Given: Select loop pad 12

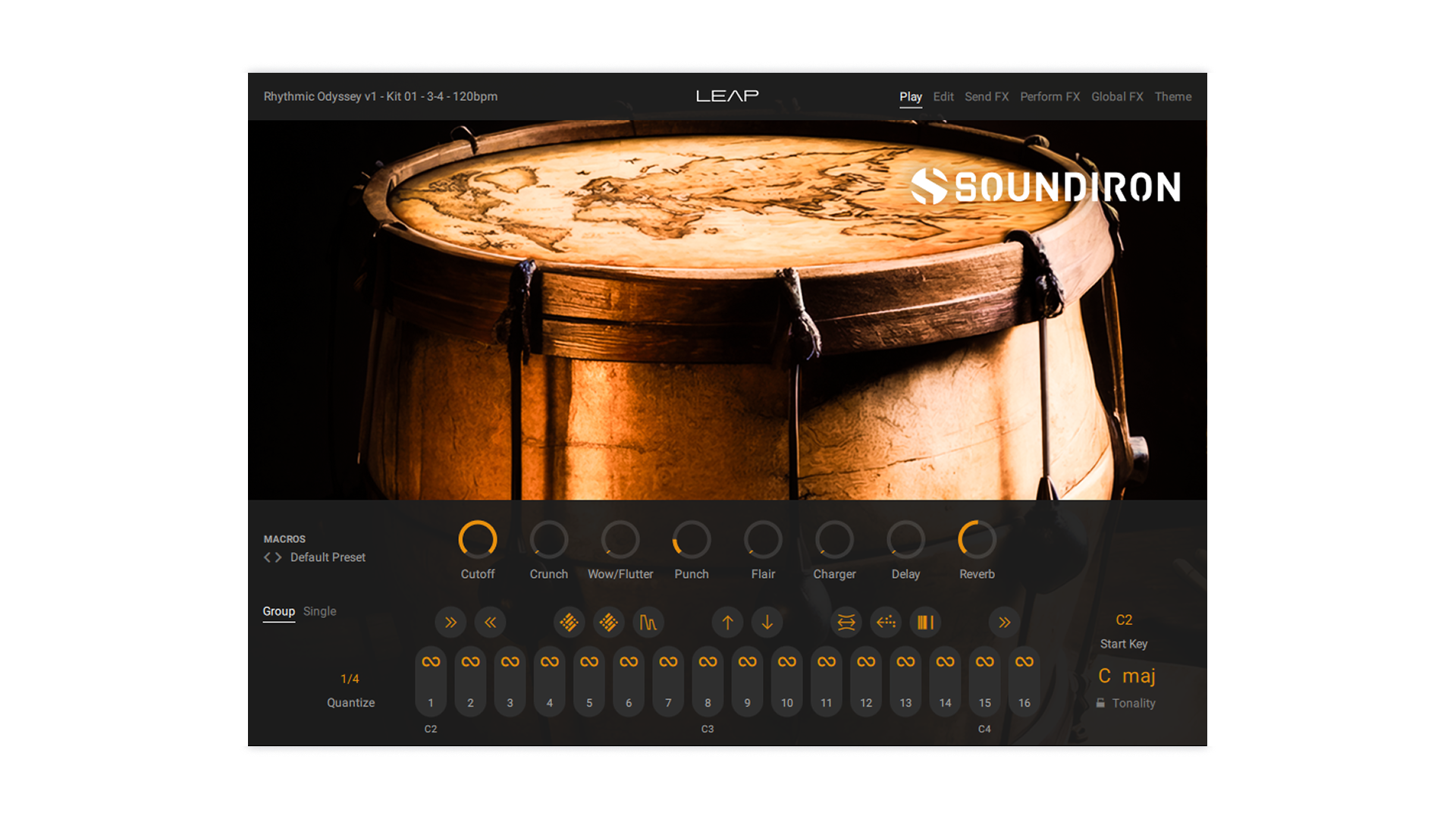Looking at the screenshot, I should tap(866, 682).
